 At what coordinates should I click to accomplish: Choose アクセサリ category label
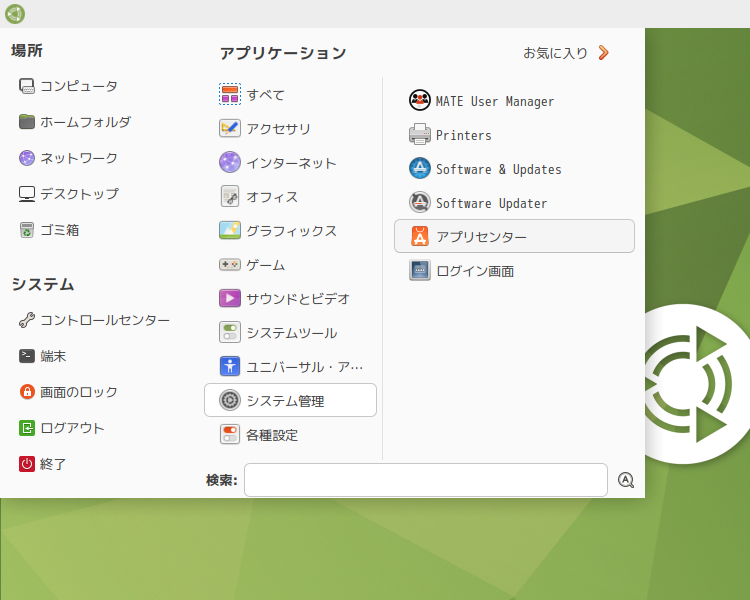click(279, 128)
